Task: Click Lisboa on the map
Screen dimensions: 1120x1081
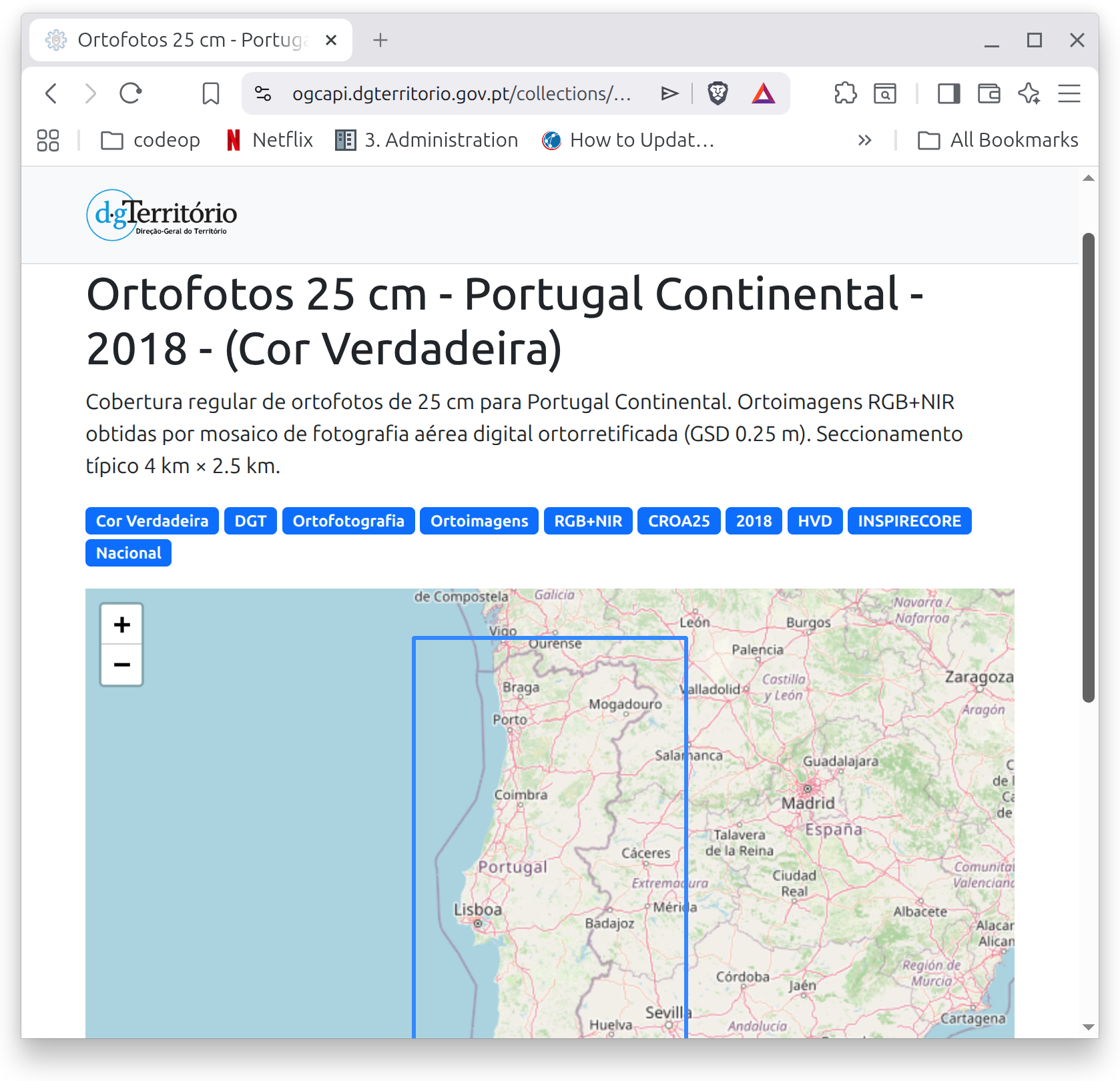Action: click(x=478, y=910)
